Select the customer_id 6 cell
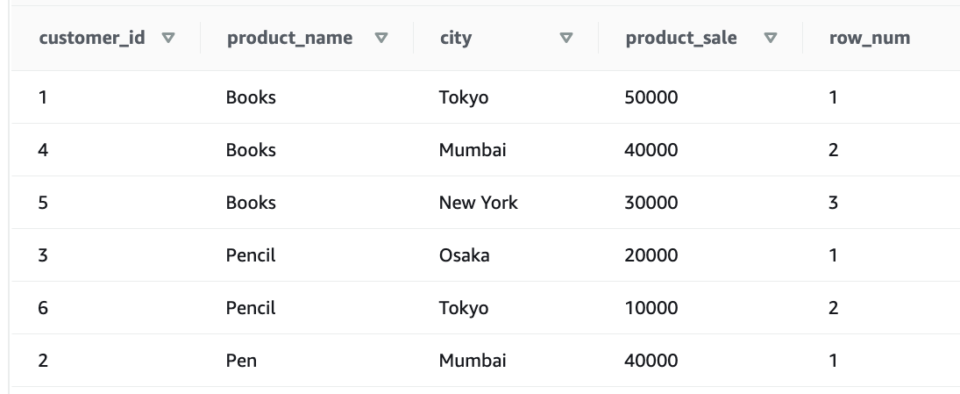The height and width of the screenshot is (394, 960). coord(43,308)
